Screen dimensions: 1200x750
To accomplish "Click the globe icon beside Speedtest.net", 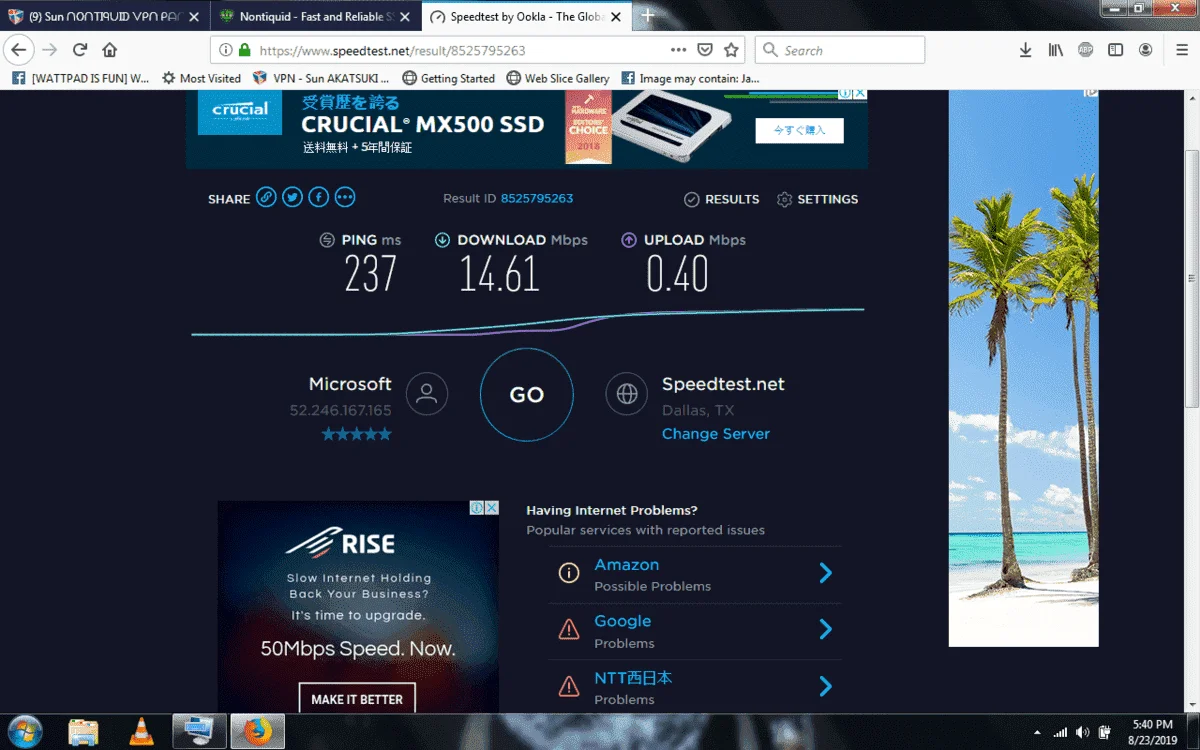I will point(627,394).
